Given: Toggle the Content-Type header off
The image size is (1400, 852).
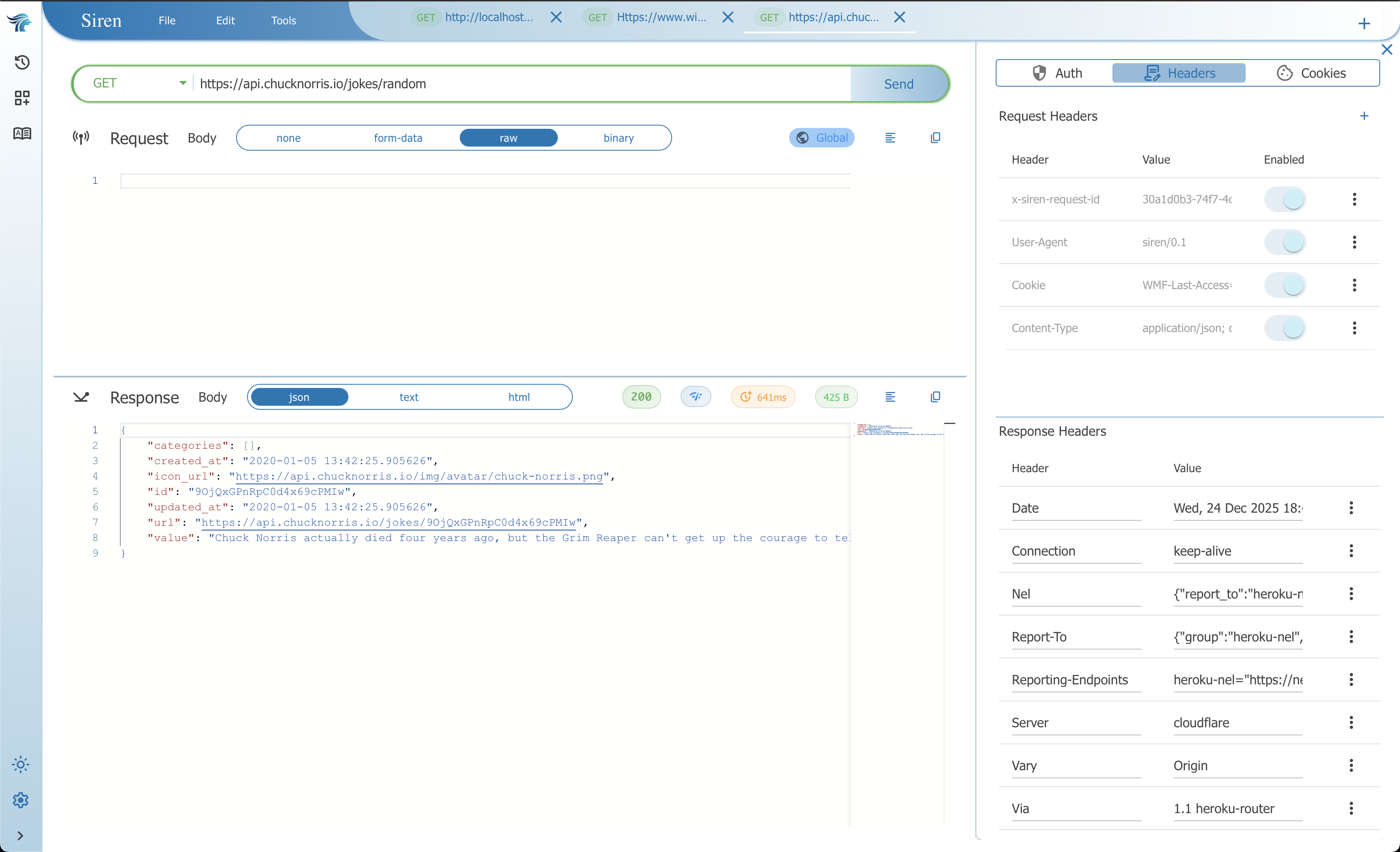Looking at the screenshot, I should [1285, 328].
